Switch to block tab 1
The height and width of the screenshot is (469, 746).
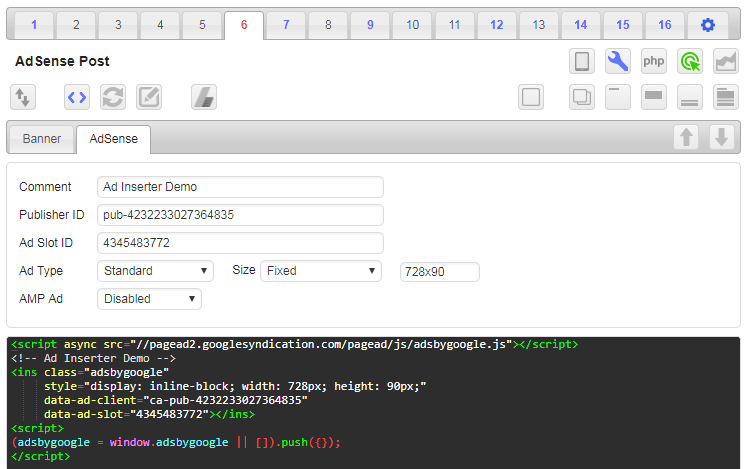click(34, 25)
